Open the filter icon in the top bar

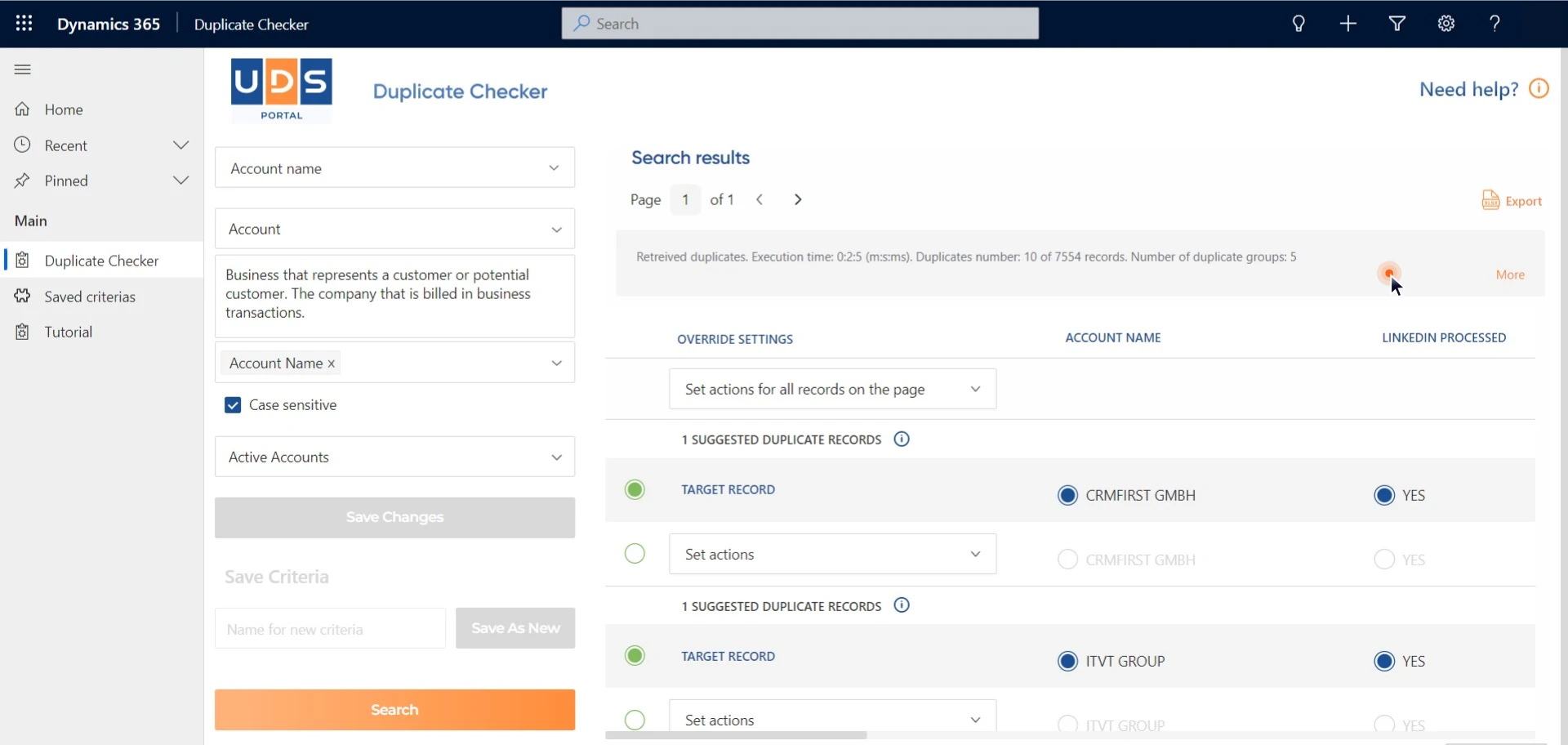(x=1396, y=24)
